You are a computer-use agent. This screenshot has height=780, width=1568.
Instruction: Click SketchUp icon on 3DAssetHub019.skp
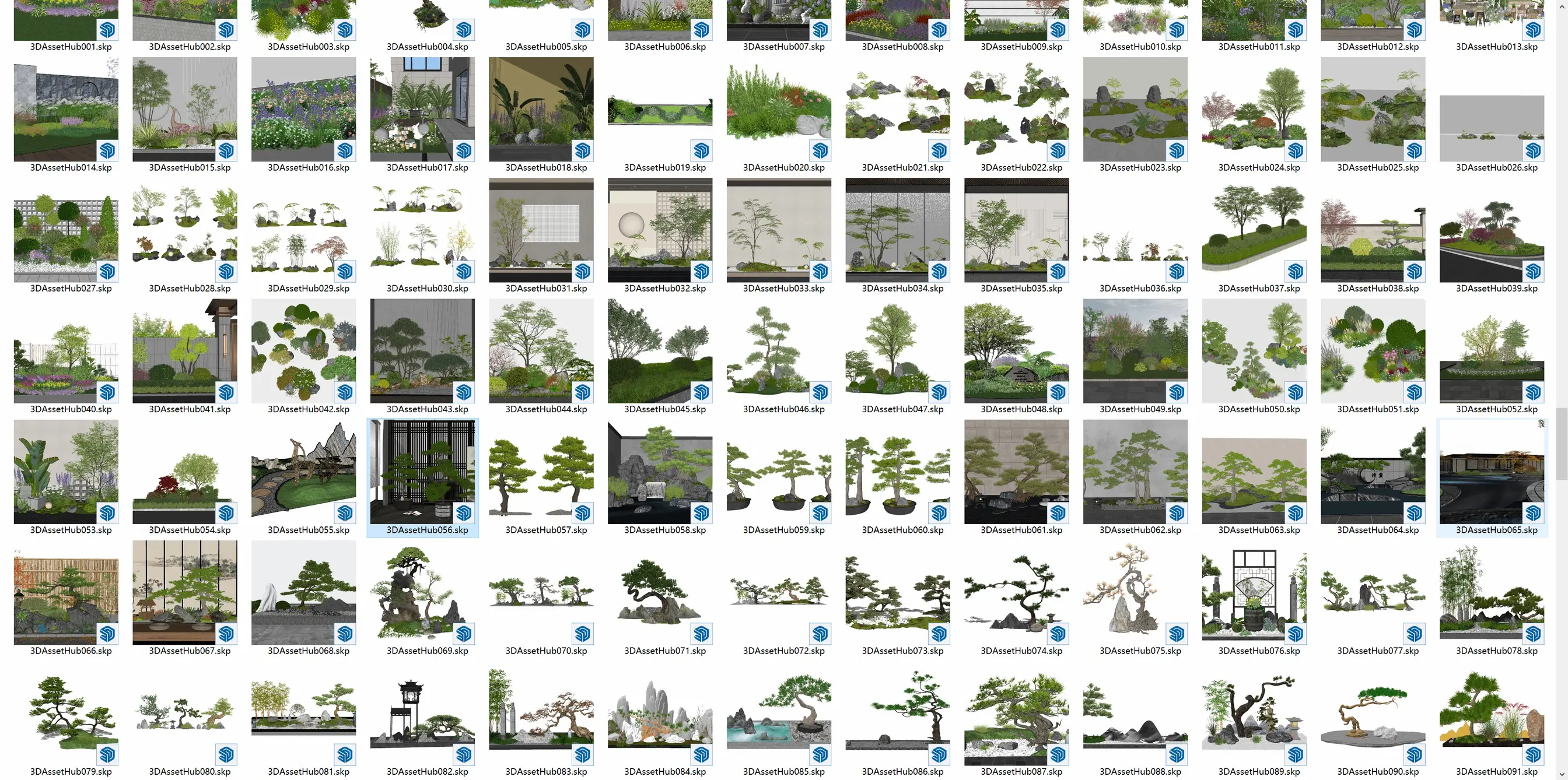pos(701,150)
